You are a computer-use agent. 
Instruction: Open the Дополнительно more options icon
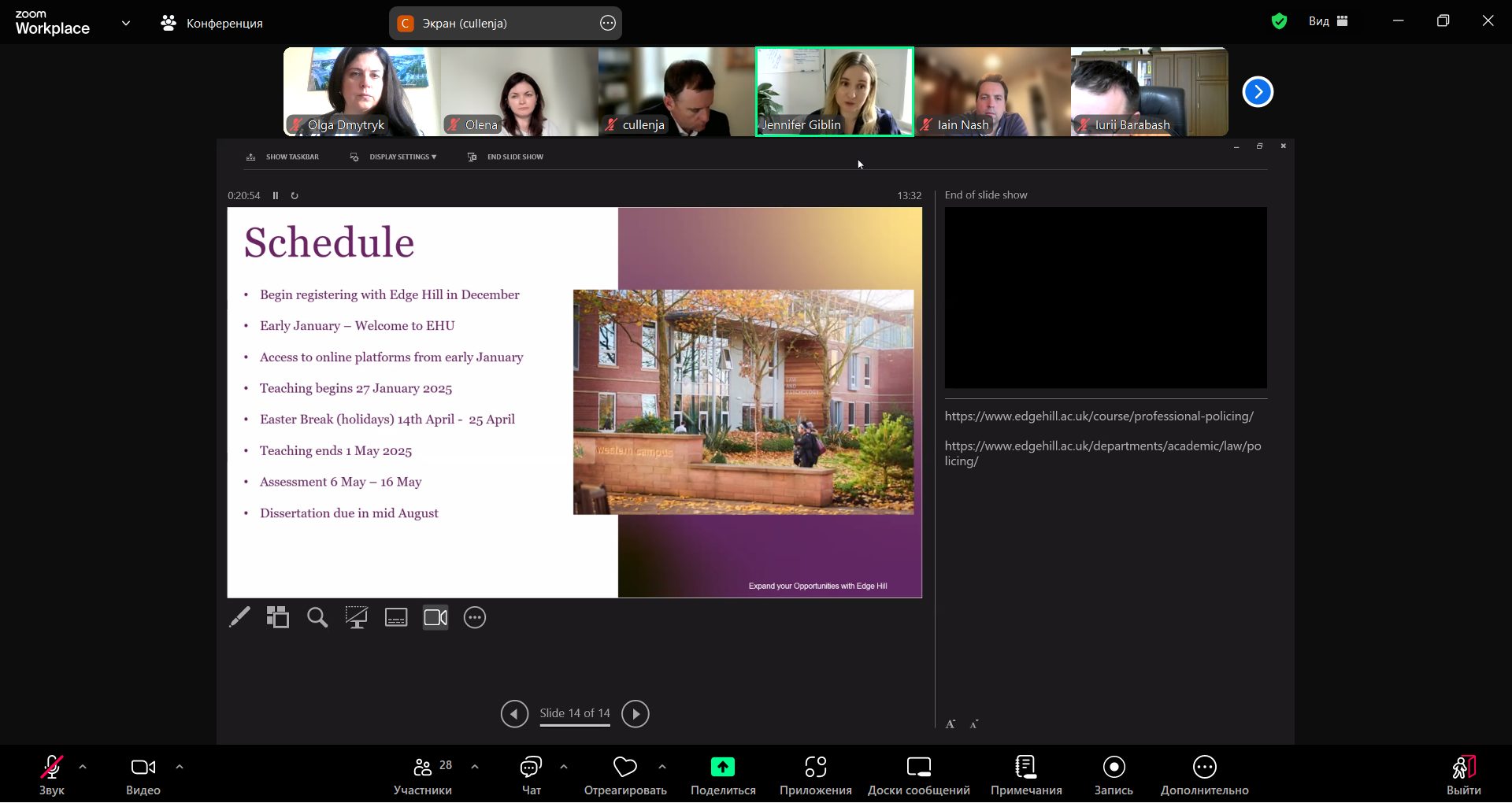tap(1204, 768)
